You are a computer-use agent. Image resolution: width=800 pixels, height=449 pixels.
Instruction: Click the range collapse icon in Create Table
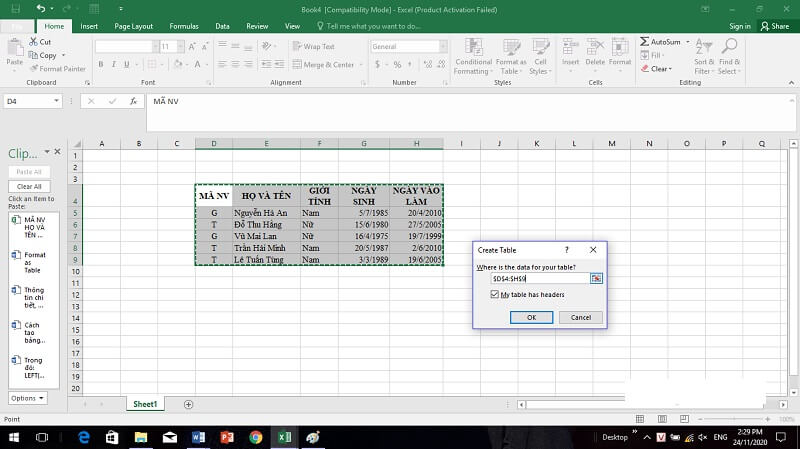(x=596, y=278)
